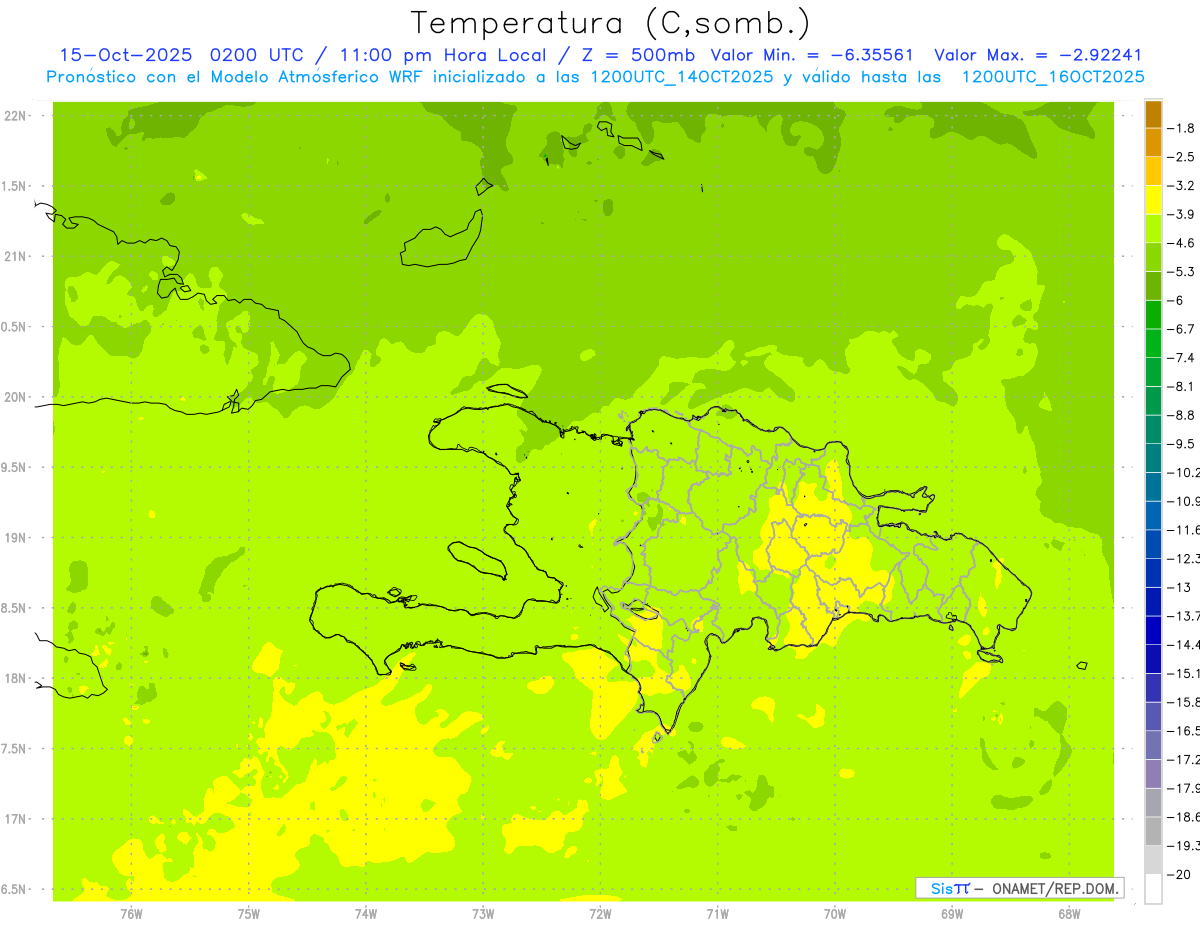Click the '8.5N' latitude tick label
This screenshot has width=1200, height=927.
coord(14,608)
